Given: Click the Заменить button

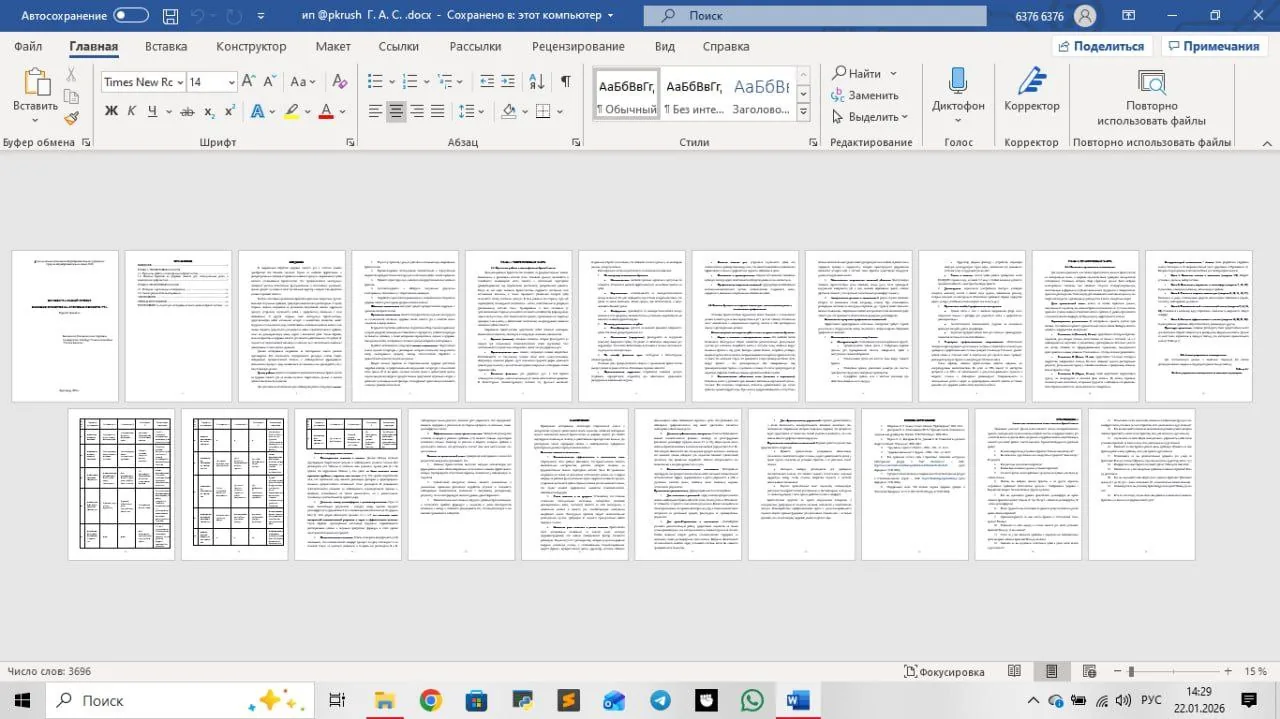Looking at the screenshot, I should [864, 95].
